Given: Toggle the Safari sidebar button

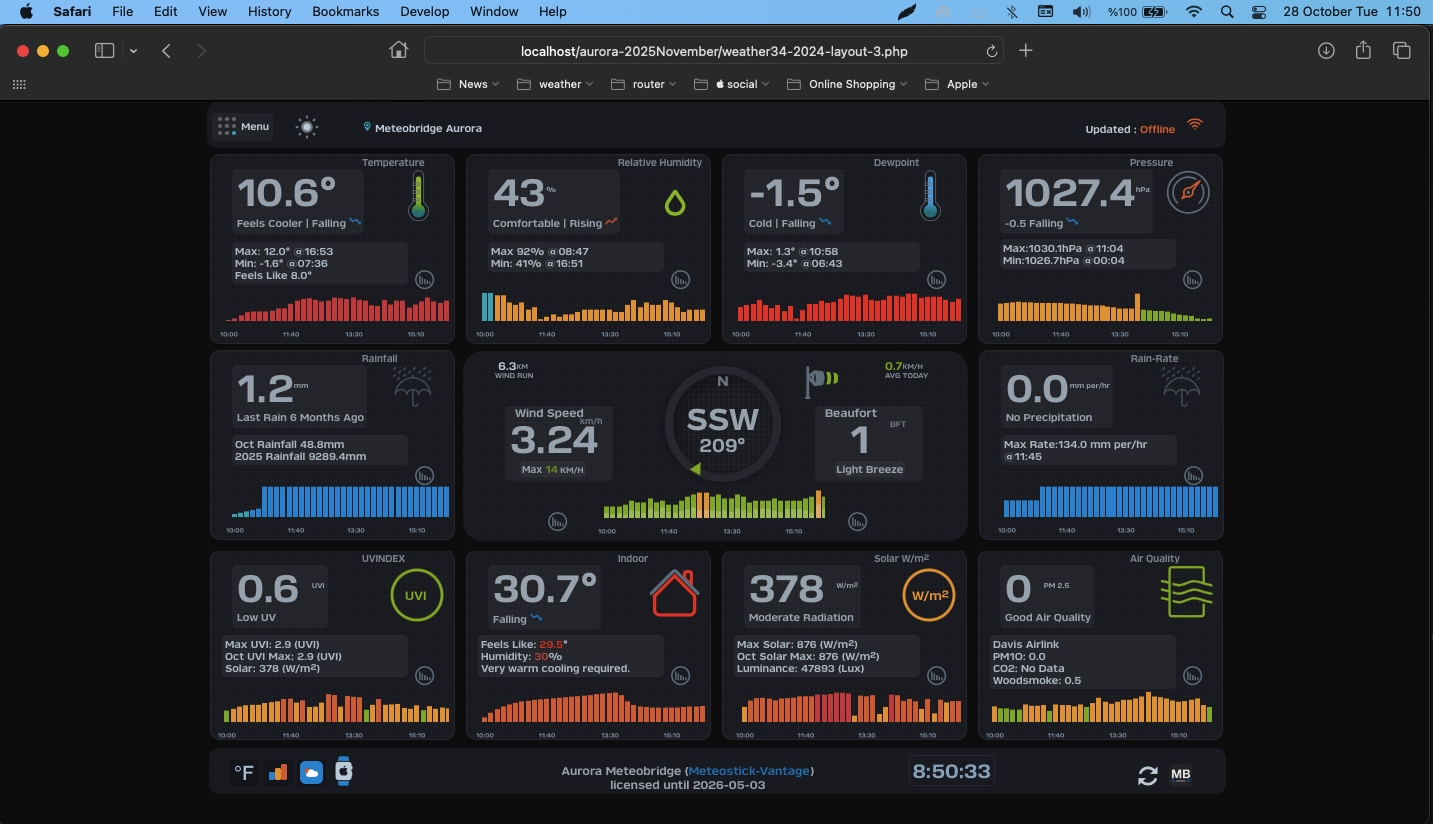Looking at the screenshot, I should (104, 51).
